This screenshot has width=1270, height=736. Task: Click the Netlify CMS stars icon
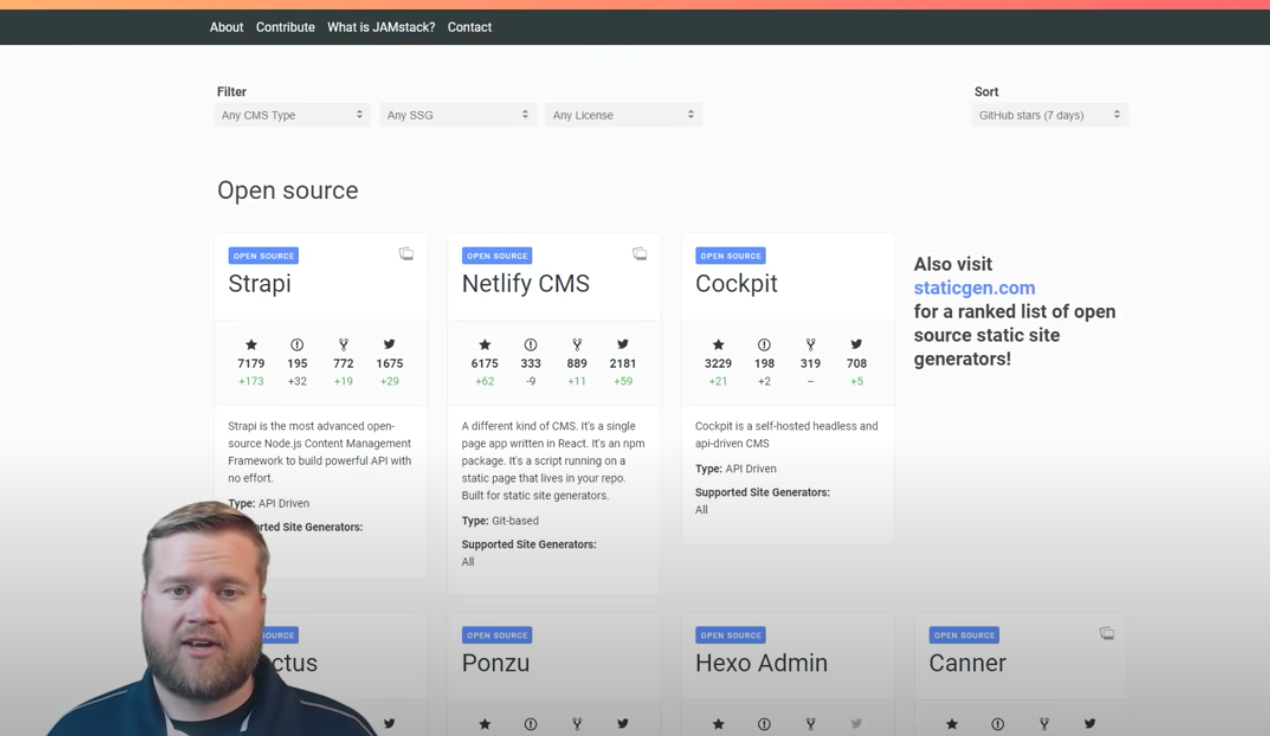(485, 344)
